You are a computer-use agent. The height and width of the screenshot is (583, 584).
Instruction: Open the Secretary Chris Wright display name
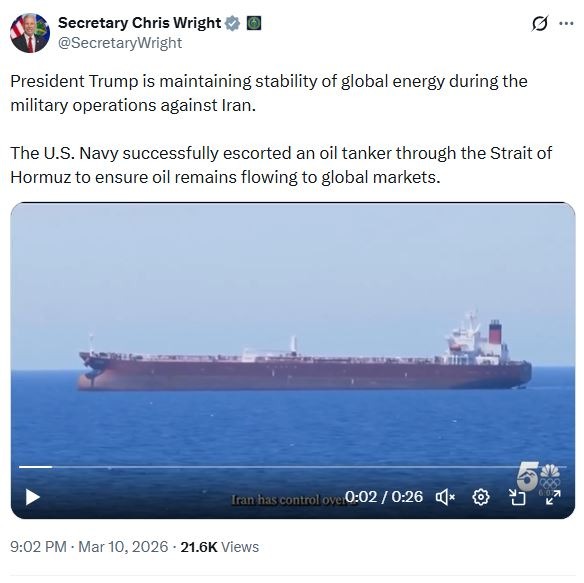tap(140, 23)
